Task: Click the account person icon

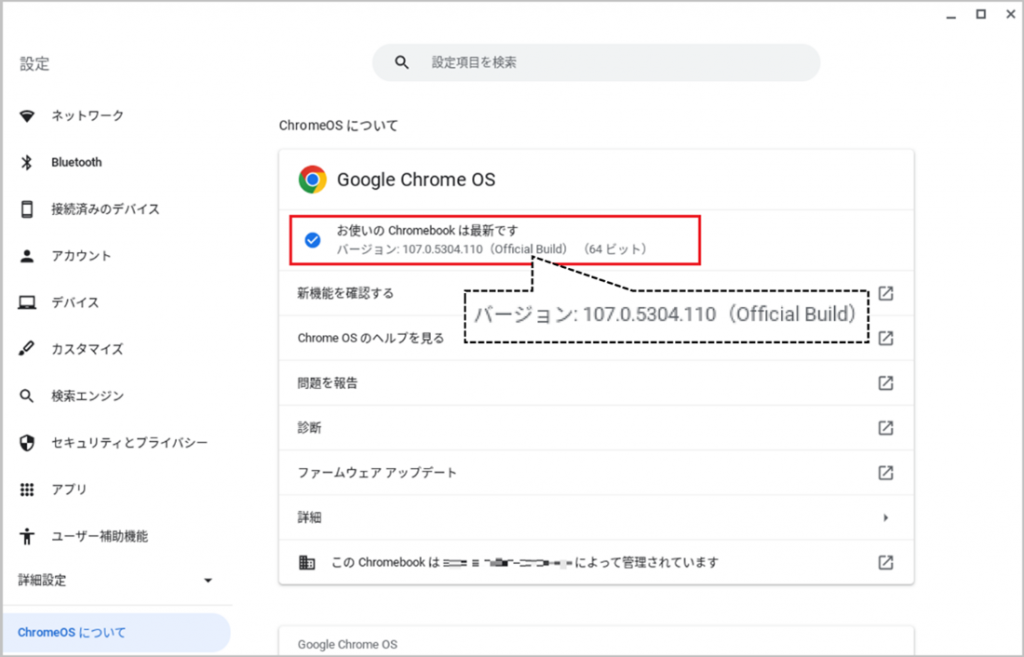Action: pos(28,256)
